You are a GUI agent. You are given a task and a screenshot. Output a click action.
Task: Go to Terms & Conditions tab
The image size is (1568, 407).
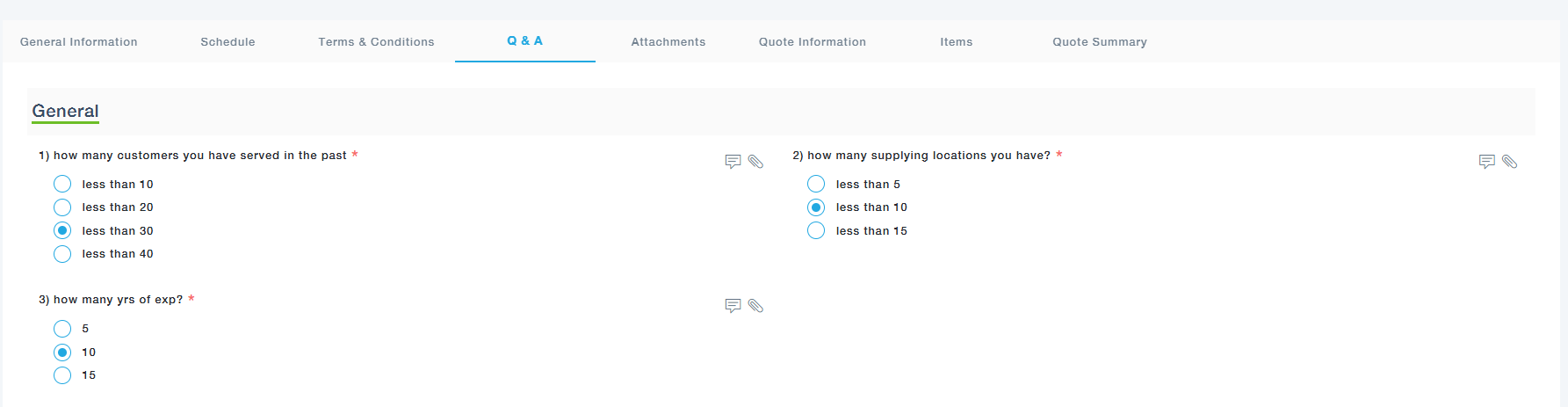[x=376, y=42]
